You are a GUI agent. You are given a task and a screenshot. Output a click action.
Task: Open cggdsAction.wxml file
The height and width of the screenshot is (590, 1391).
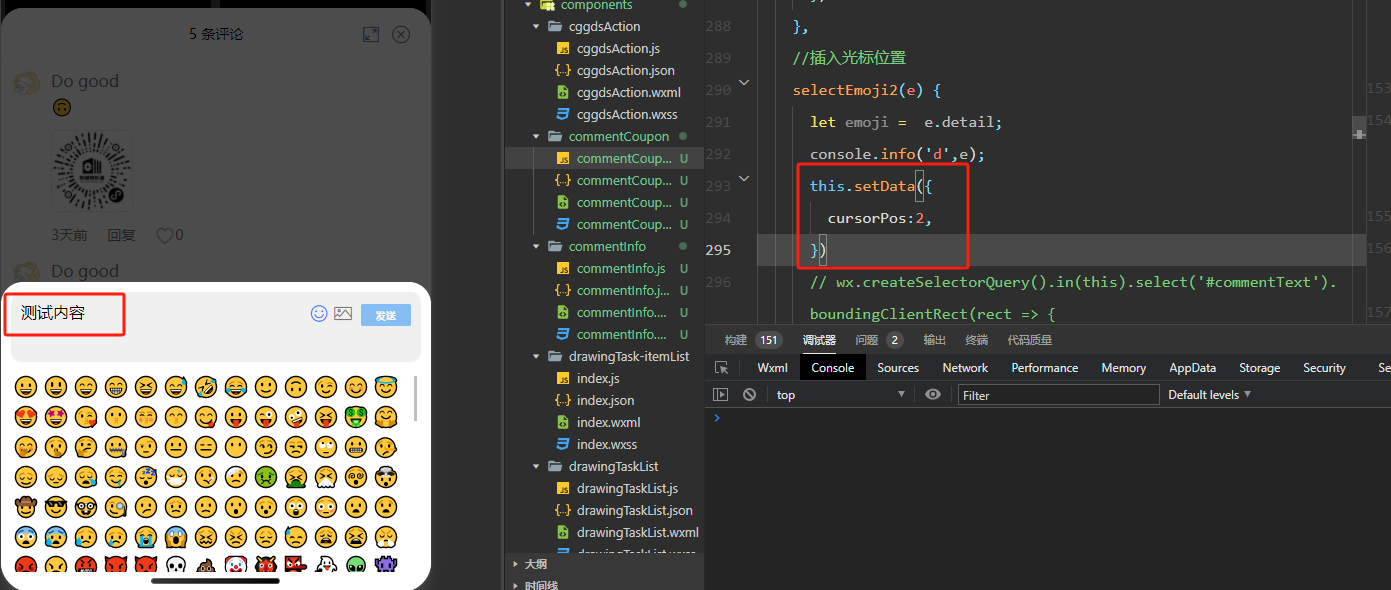[628, 92]
